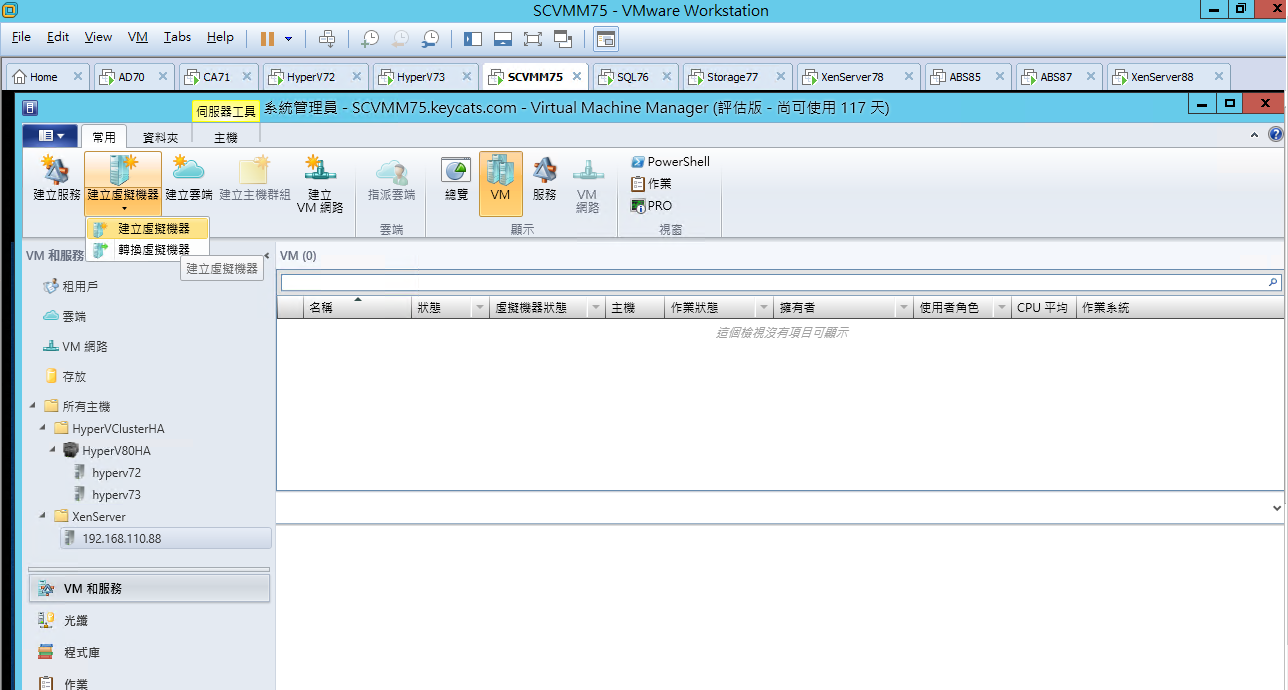Take a snapshot using the VMware toolbar
The image size is (1288, 690).
click(370, 39)
